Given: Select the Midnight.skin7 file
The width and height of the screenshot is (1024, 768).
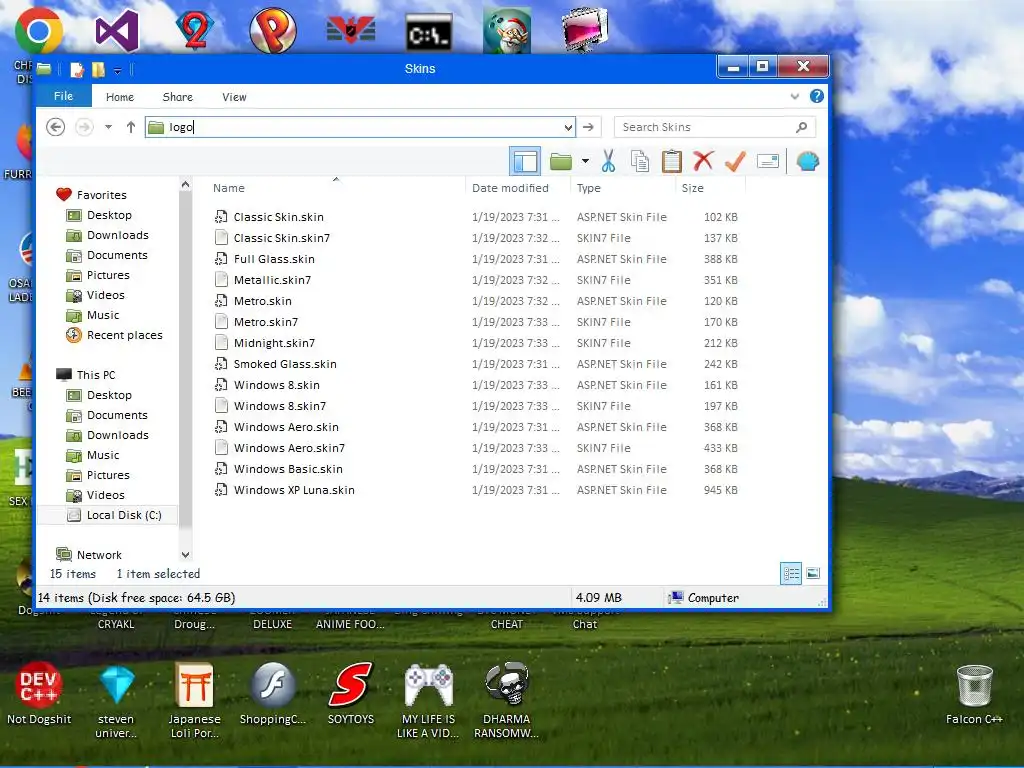Looking at the screenshot, I should tap(274, 343).
